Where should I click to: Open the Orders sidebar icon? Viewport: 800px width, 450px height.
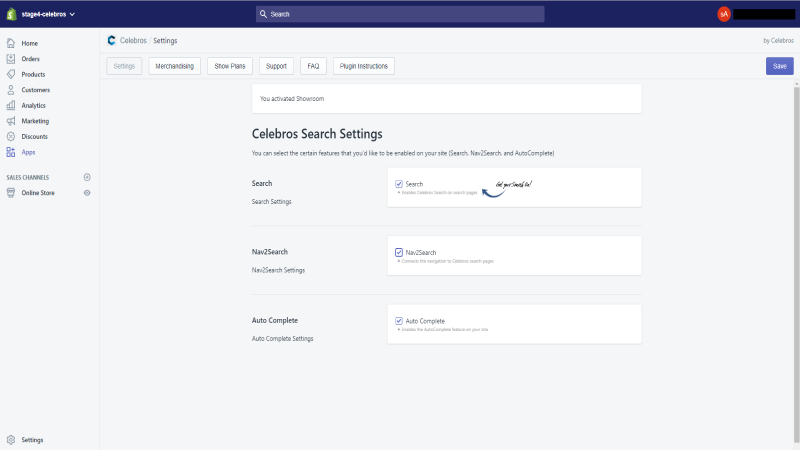tap(11, 59)
